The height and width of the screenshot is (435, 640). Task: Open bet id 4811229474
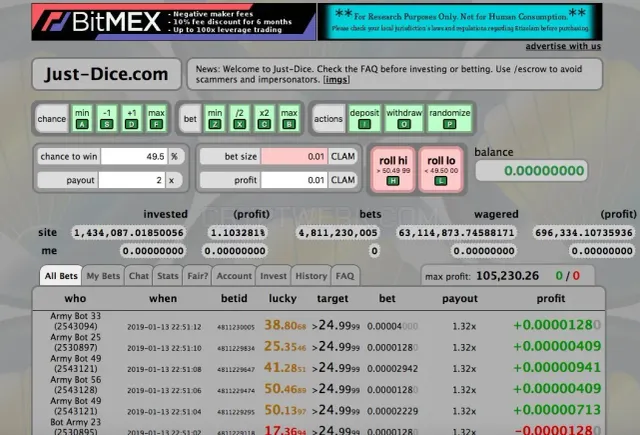point(236,391)
